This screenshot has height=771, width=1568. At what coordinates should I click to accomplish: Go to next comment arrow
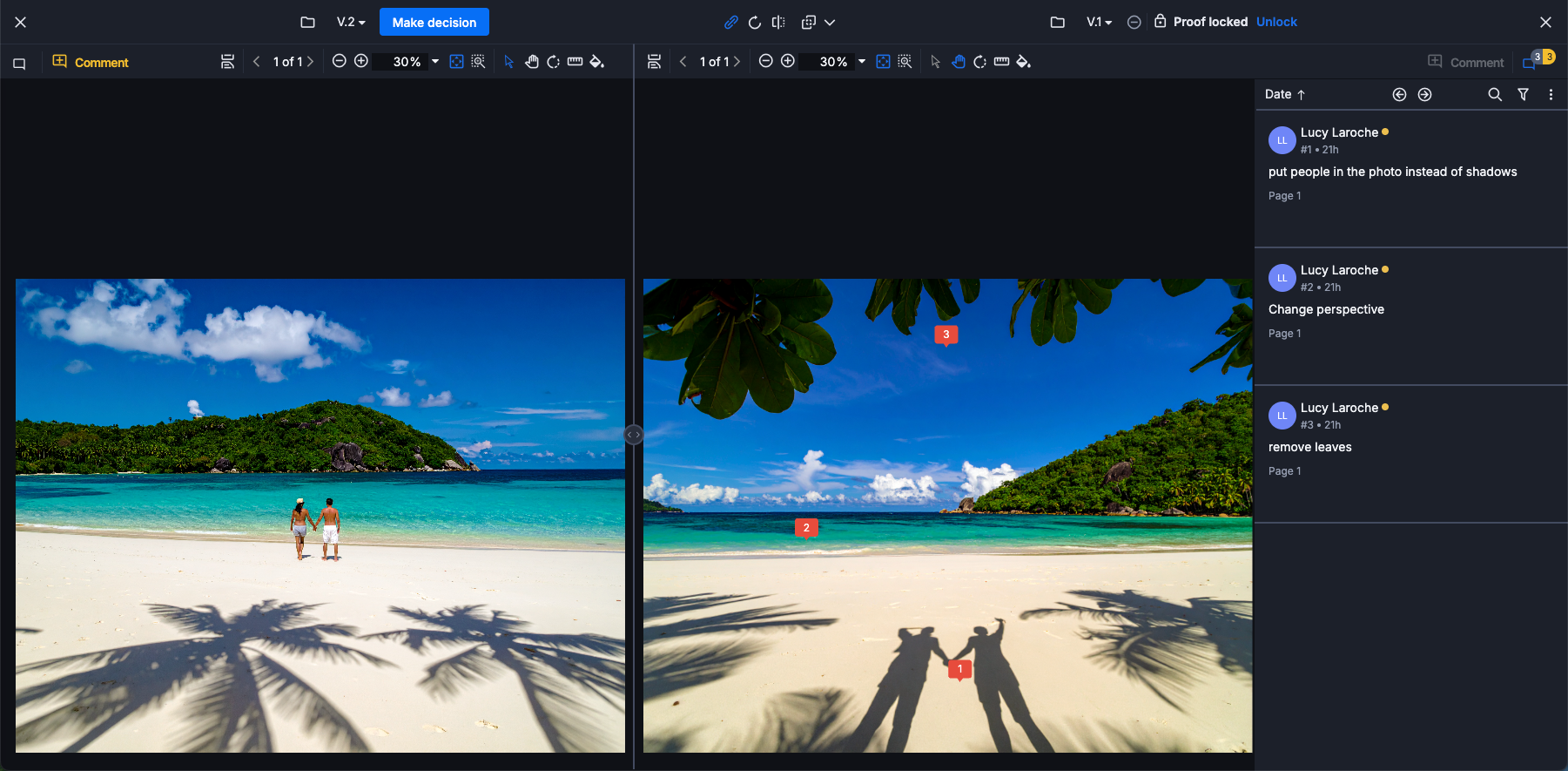pos(1424,94)
